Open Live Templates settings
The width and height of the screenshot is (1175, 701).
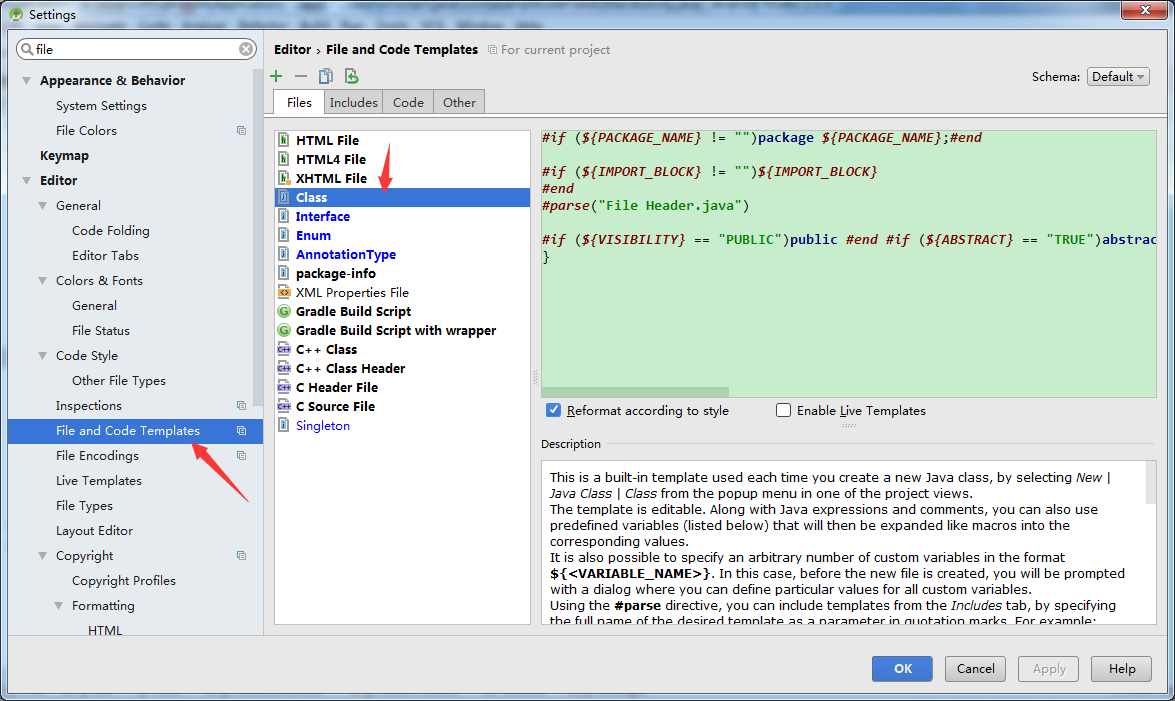pyautogui.click(x=99, y=481)
